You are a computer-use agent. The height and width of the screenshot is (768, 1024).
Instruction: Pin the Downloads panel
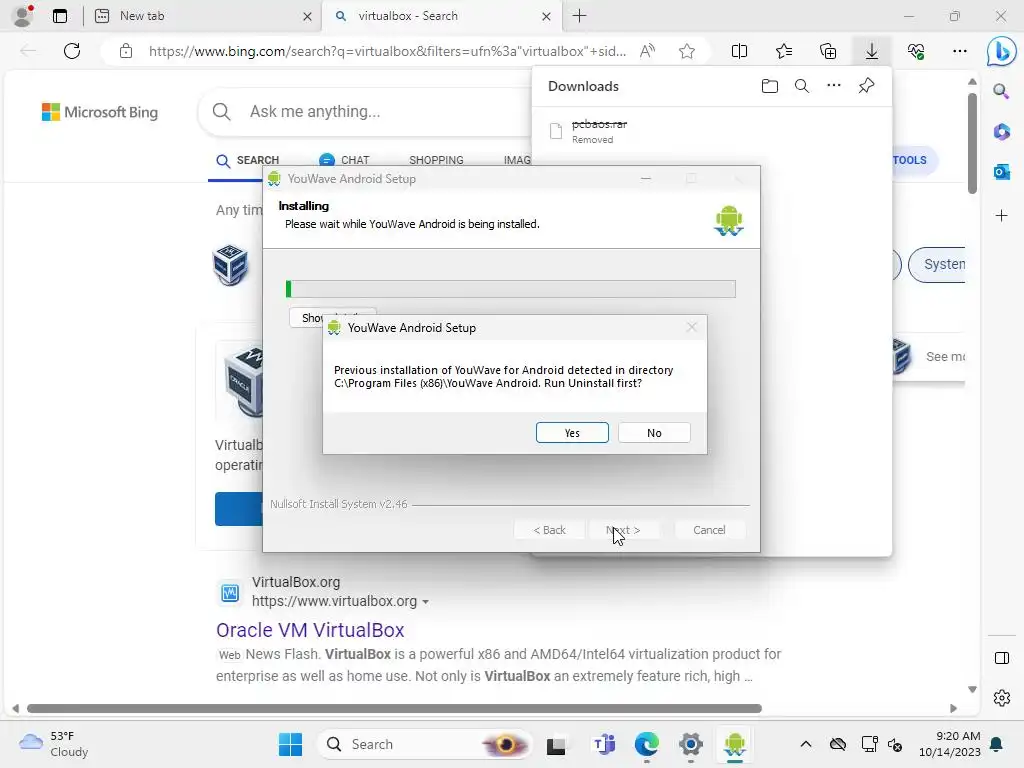[867, 86]
